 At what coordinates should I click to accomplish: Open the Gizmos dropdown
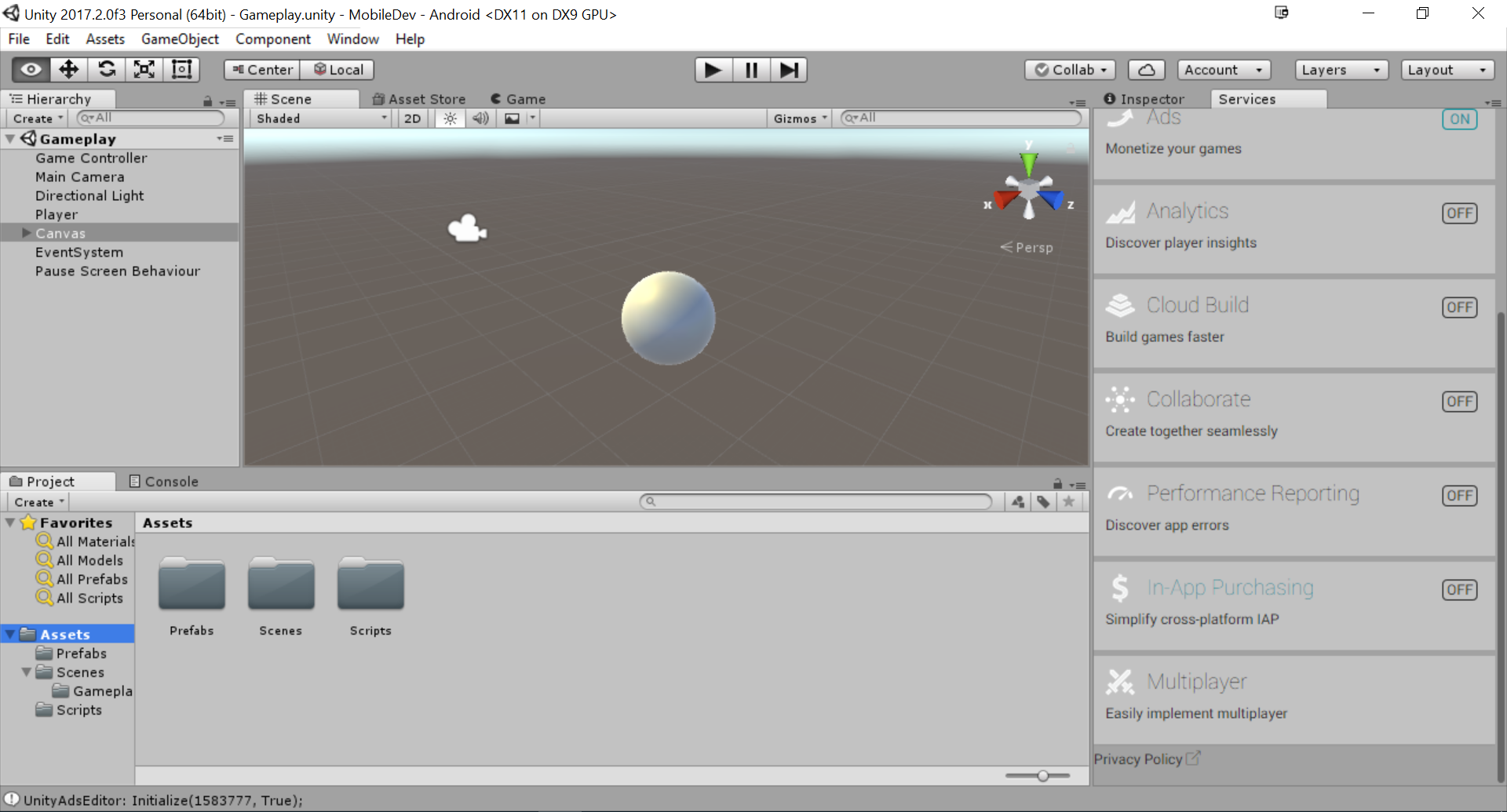coord(799,118)
